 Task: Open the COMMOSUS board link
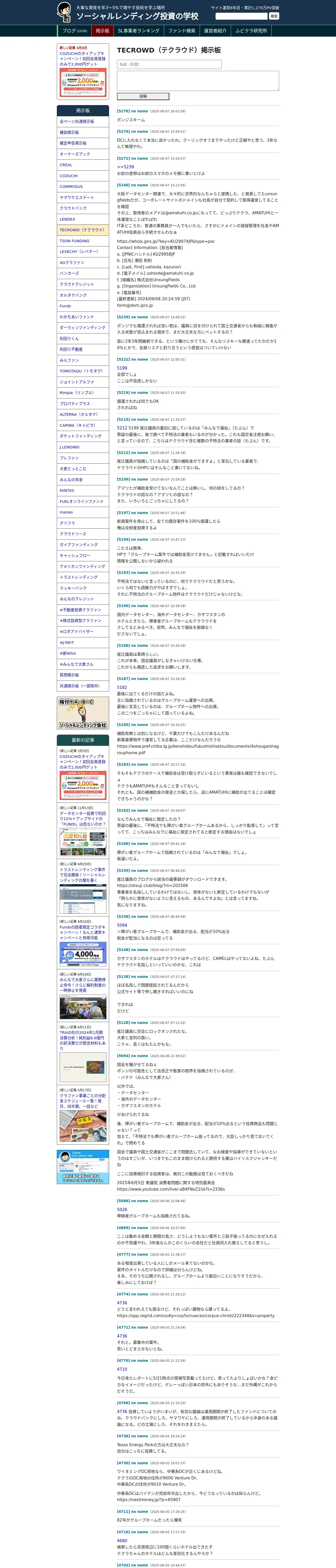83,187
